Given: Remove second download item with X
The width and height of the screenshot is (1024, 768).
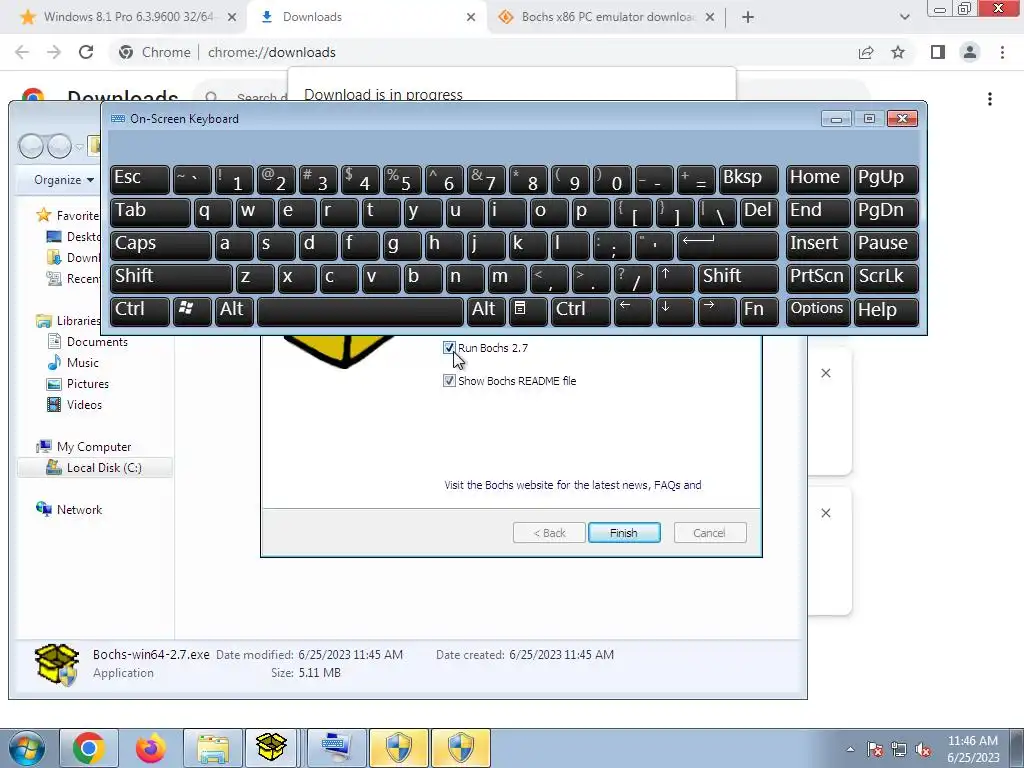Looking at the screenshot, I should (826, 513).
